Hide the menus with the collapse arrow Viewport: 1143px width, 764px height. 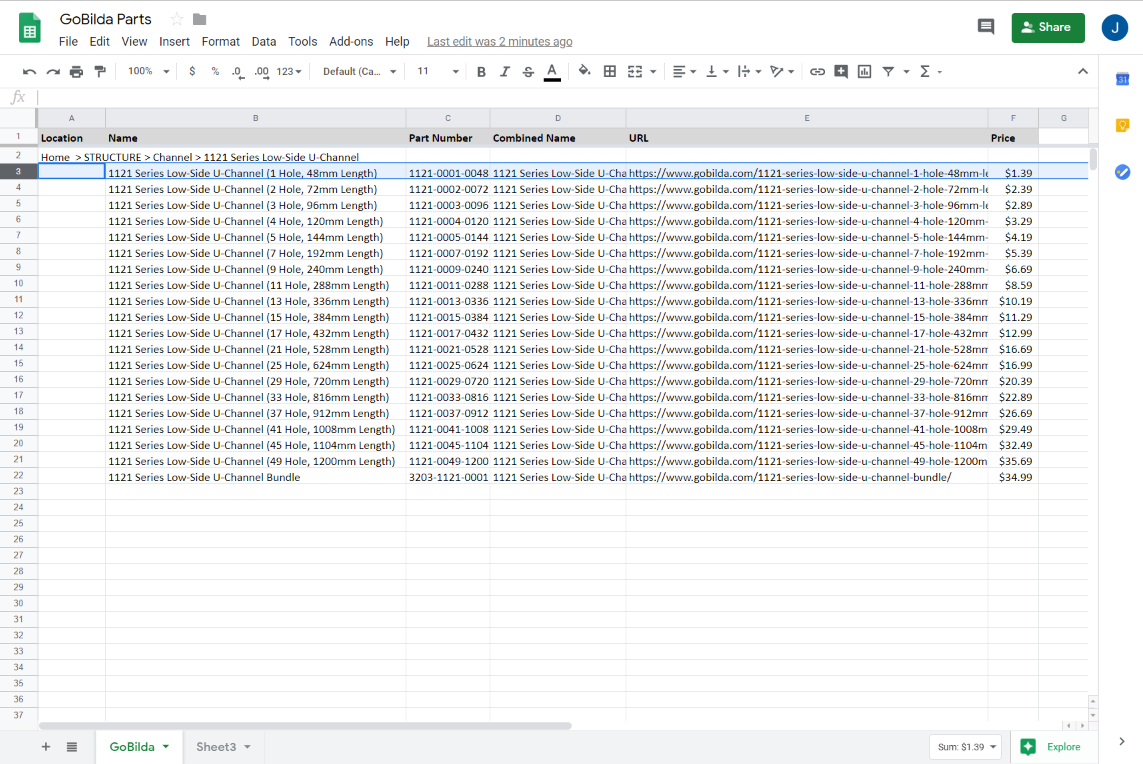[x=1082, y=71]
